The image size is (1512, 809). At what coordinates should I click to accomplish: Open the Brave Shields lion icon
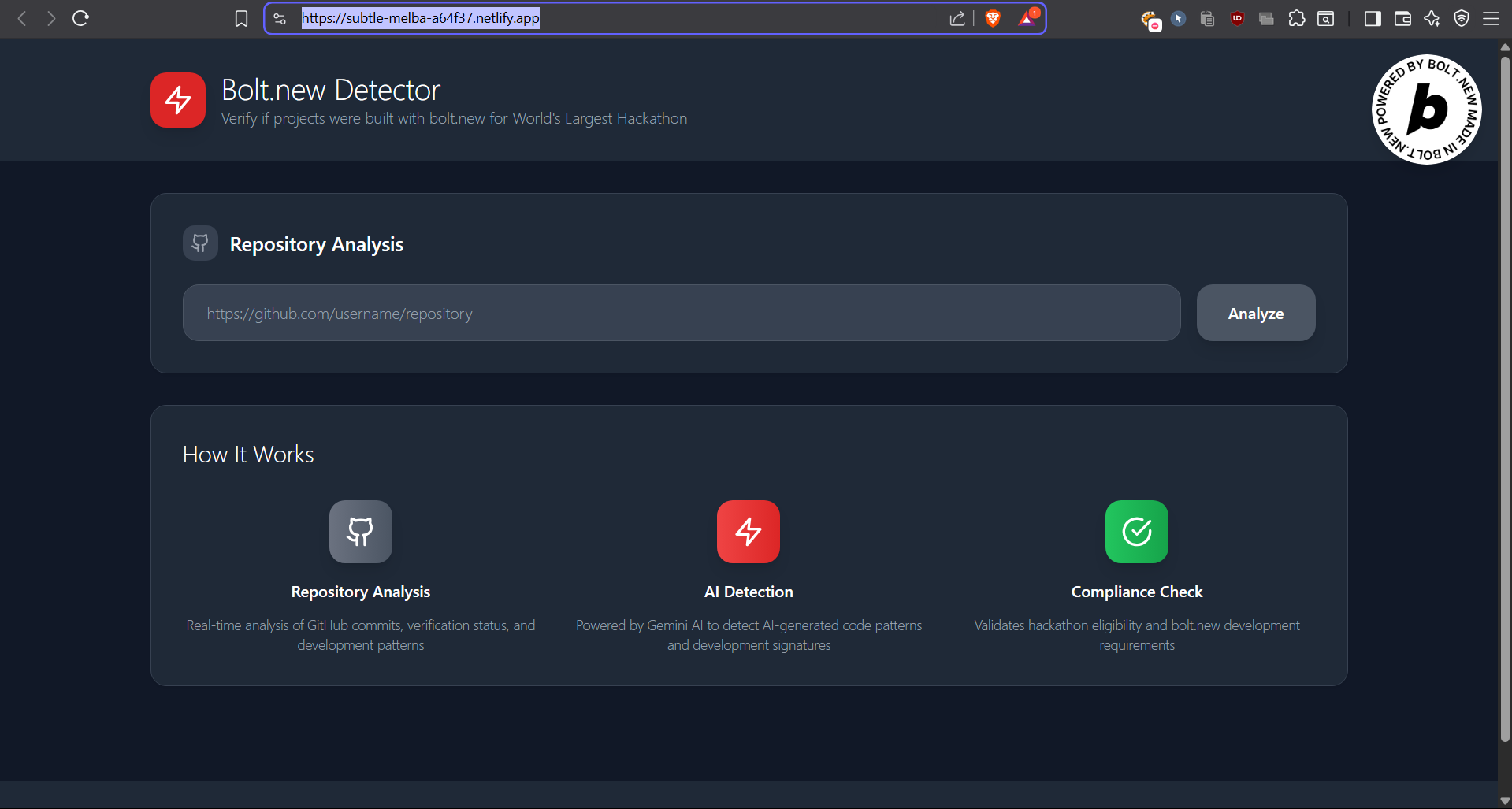point(993,18)
